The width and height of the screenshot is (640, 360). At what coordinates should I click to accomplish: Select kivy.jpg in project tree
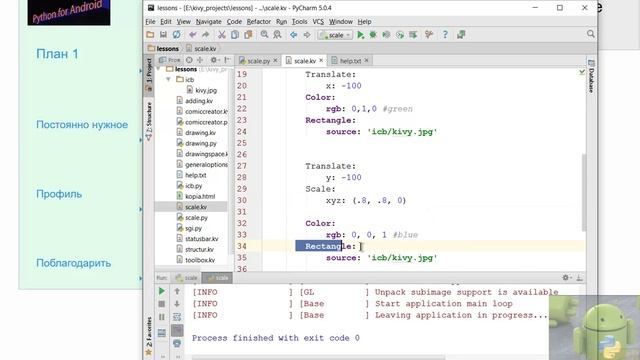tap(202, 90)
